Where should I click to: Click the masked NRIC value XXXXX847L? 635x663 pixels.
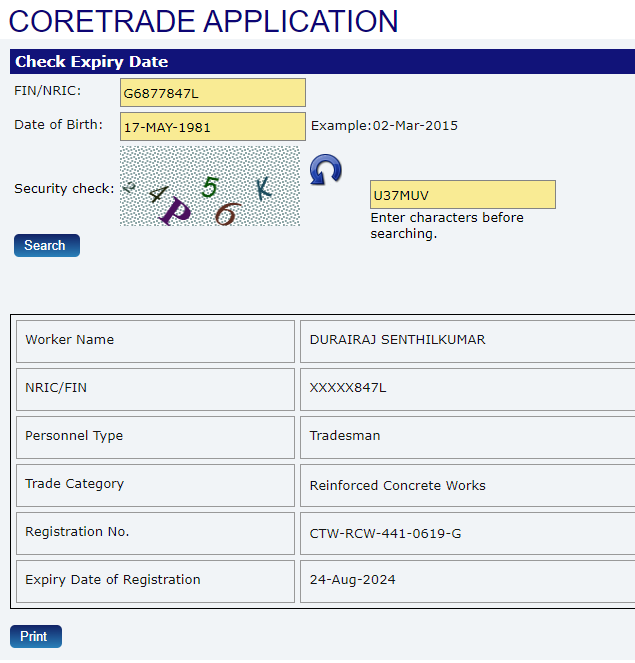pyautogui.click(x=347, y=388)
